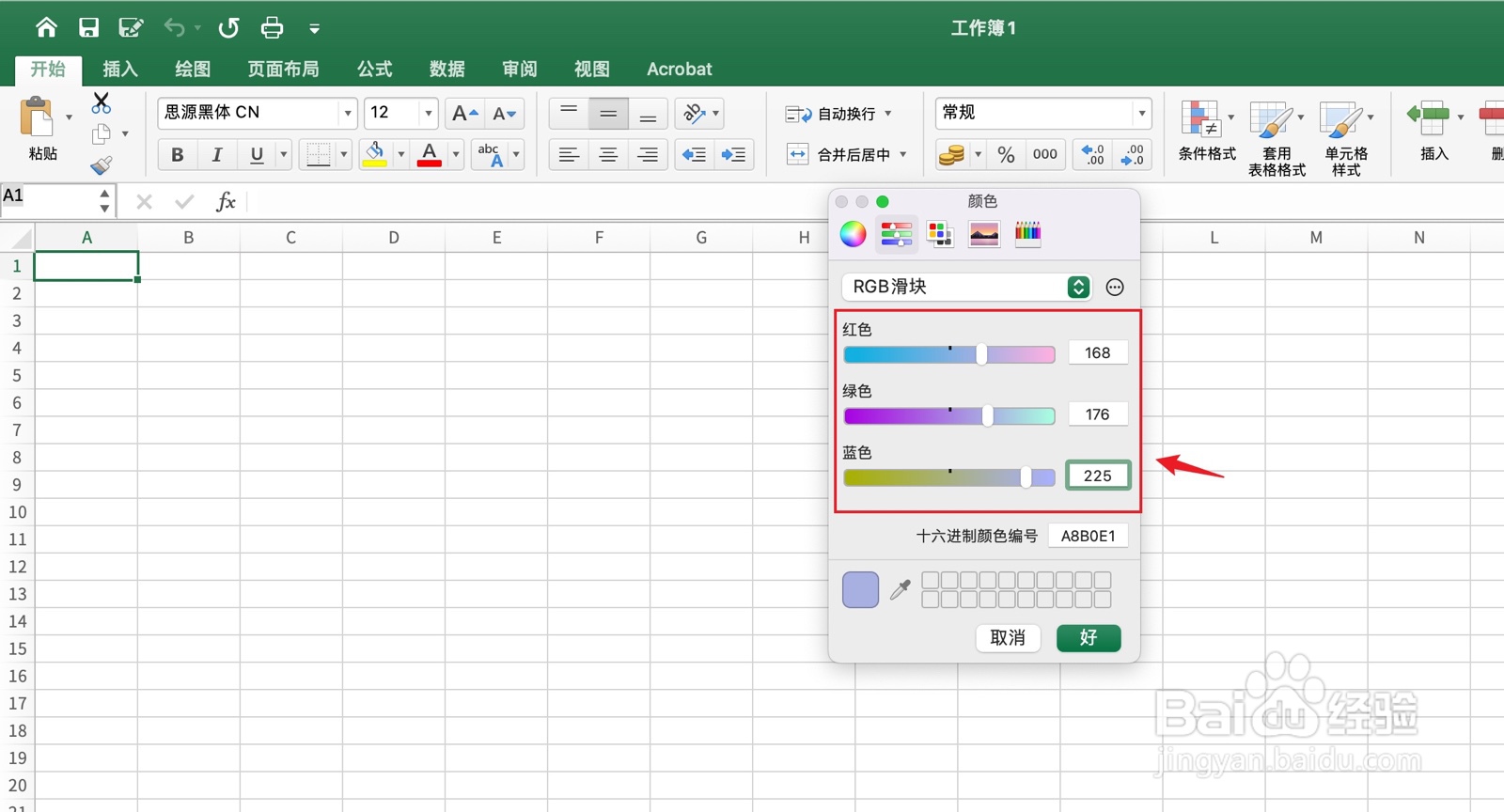Click 自动换行 wrap text button

coord(838,114)
